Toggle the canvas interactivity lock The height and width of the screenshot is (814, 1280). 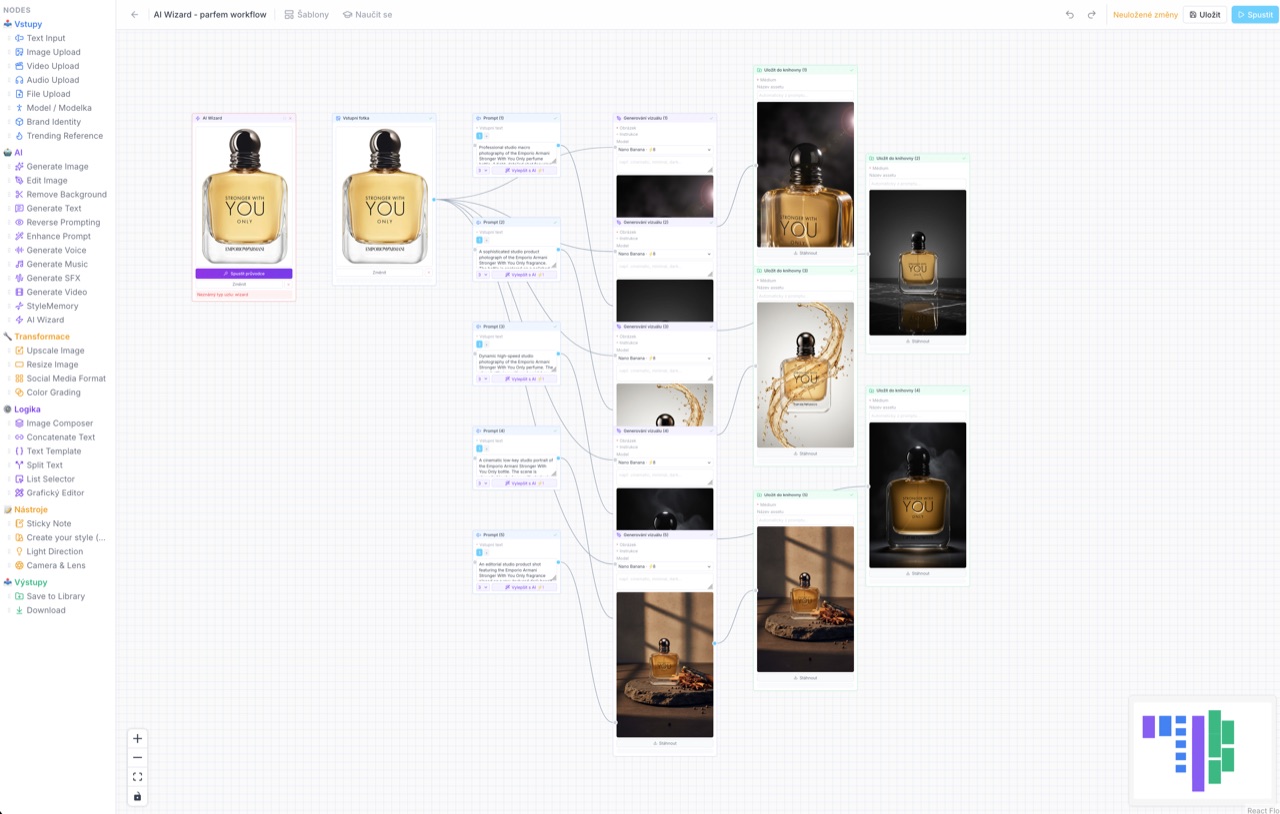pos(138,796)
